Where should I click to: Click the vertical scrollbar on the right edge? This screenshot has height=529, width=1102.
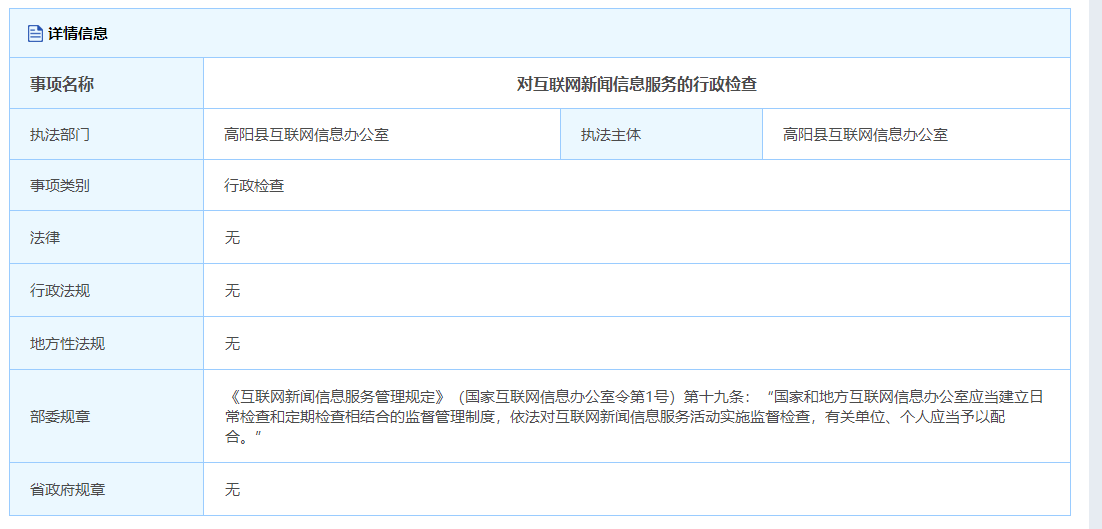click(1095, 264)
